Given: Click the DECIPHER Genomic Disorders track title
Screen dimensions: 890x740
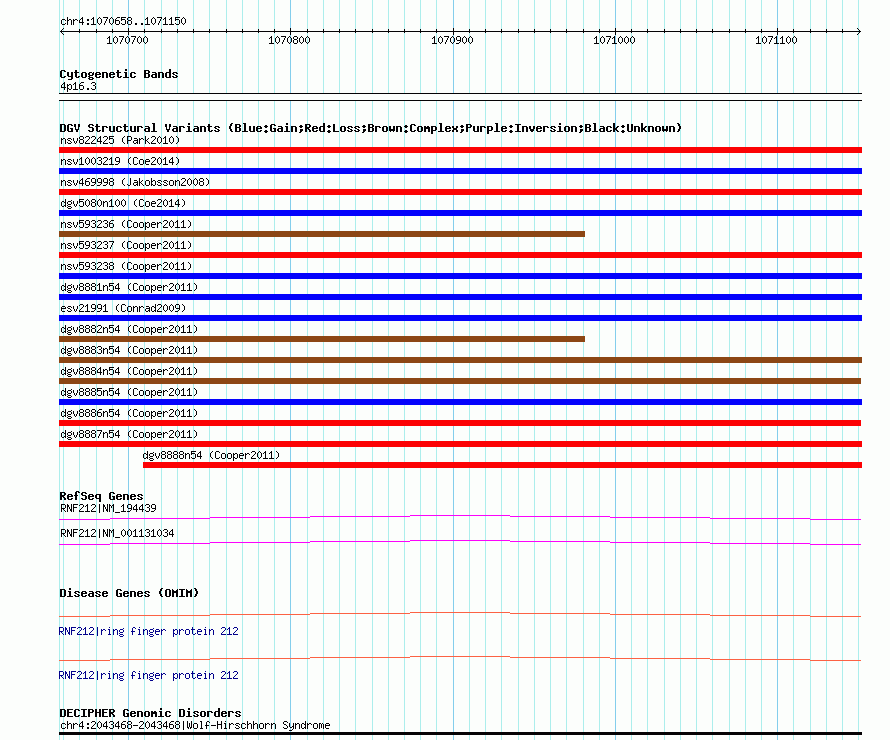Looking at the screenshot, I should click(x=150, y=713).
